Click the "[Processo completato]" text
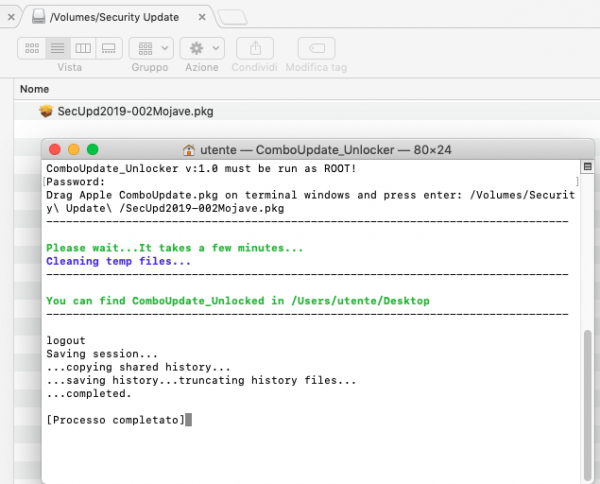The image size is (600, 484). (x=116, y=420)
